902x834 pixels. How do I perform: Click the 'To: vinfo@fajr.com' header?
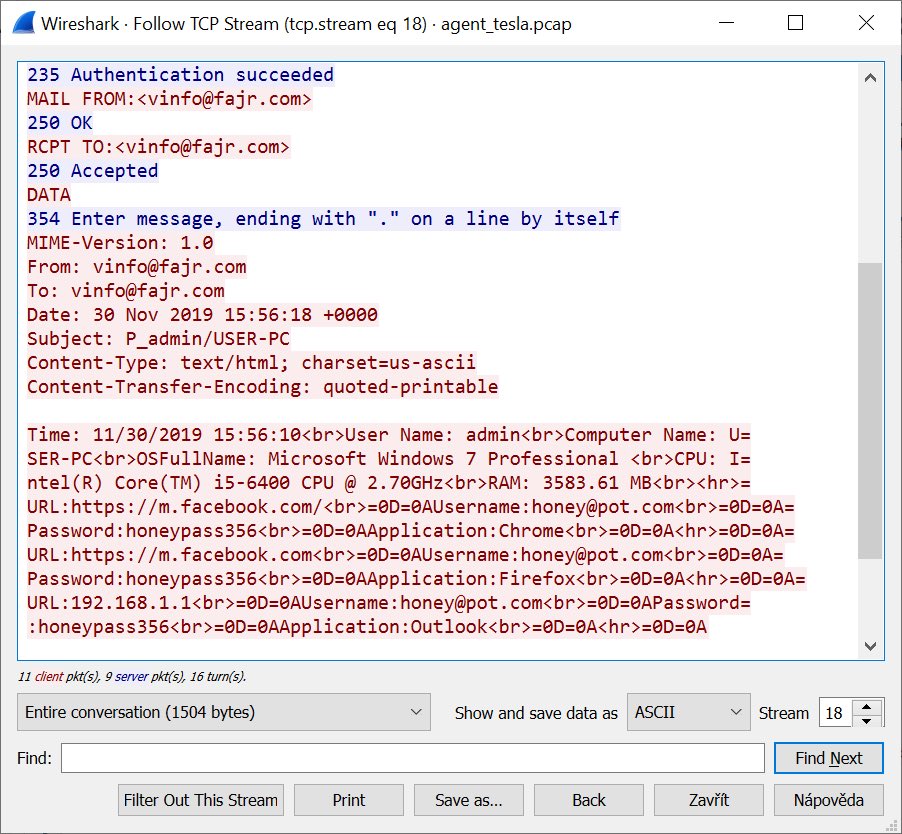tap(125, 291)
